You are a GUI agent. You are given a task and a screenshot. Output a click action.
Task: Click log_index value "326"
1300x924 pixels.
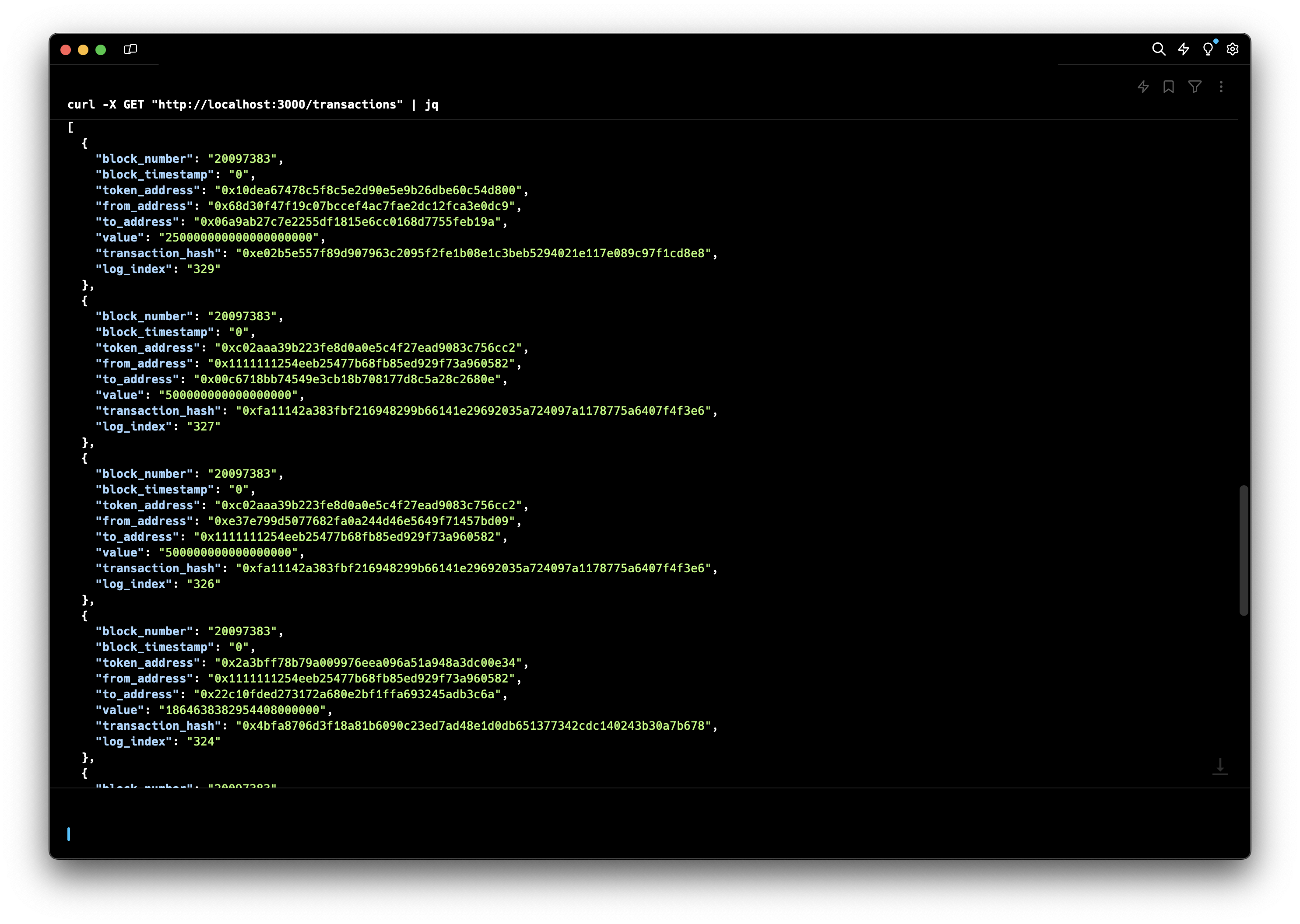pyautogui.click(x=204, y=584)
